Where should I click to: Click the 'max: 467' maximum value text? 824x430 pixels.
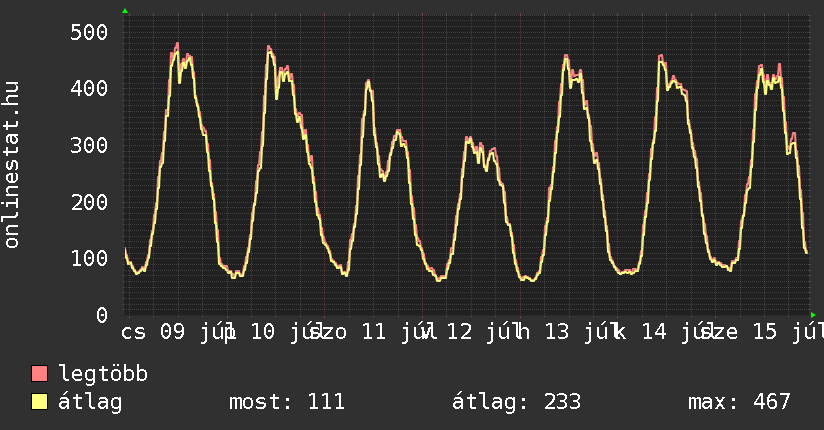(739, 402)
